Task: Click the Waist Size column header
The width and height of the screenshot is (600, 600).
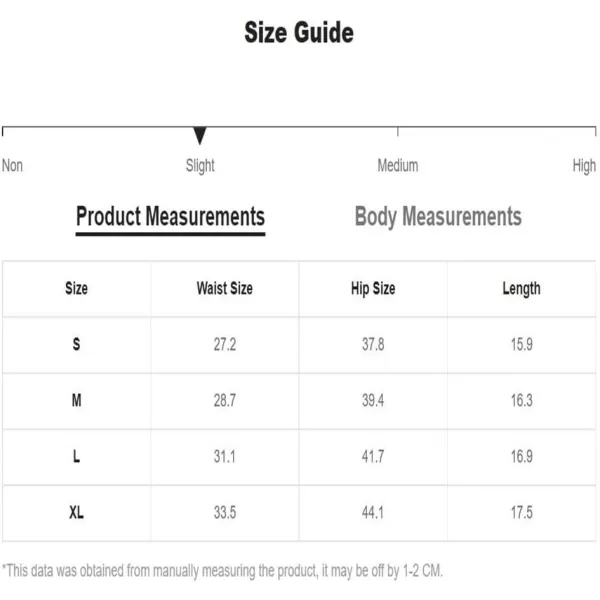Action: point(225,288)
